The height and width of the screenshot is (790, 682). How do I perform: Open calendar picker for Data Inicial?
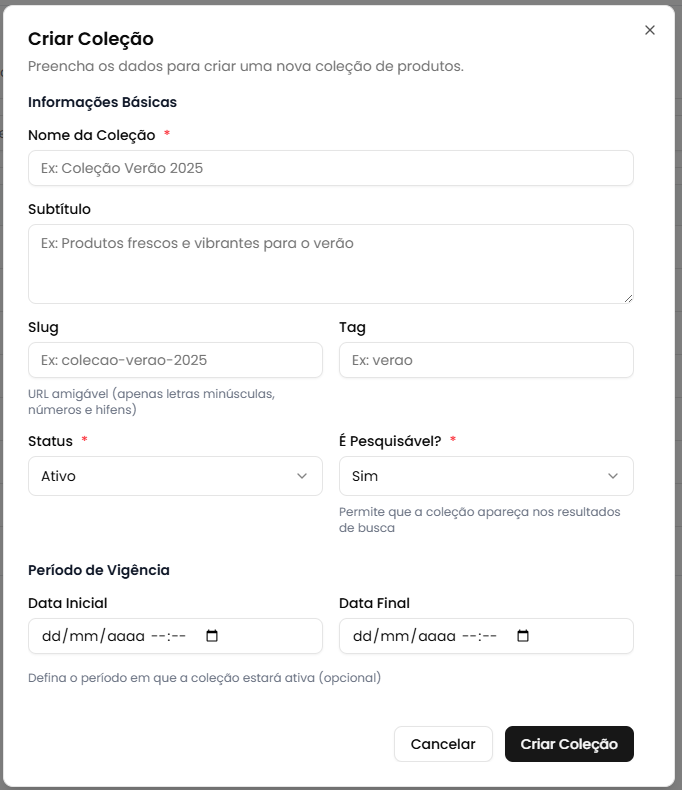[211, 636]
